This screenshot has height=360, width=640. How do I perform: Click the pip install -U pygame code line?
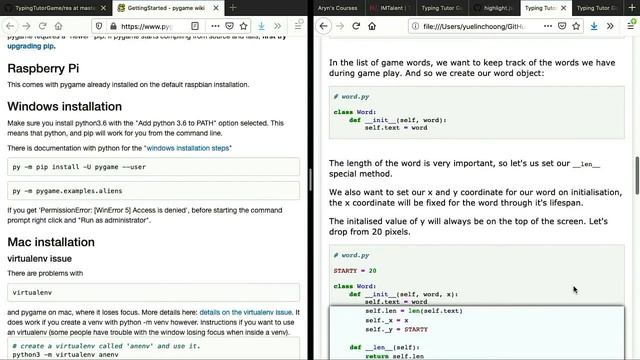pos(153,167)
